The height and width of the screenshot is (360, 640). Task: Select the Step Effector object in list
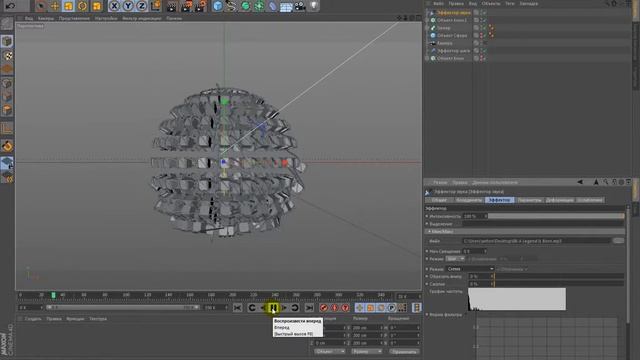(453, 51)
